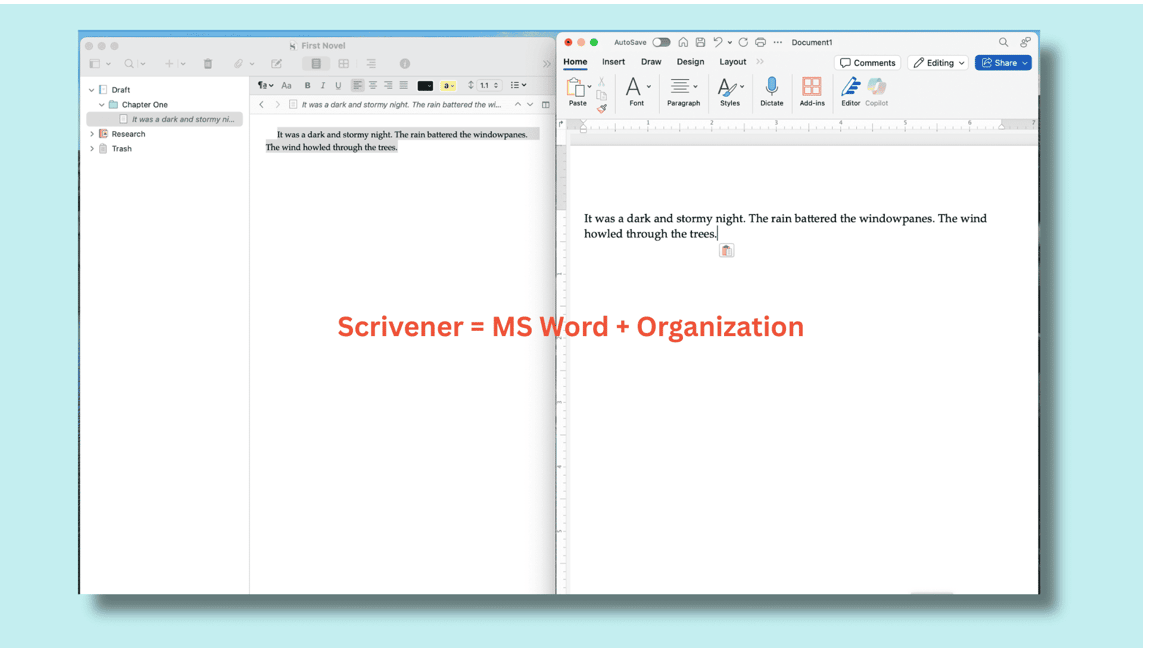1150x650 pixels.
Task: Open the Word Paste dropdown arrow
Action: click(589, 87)
